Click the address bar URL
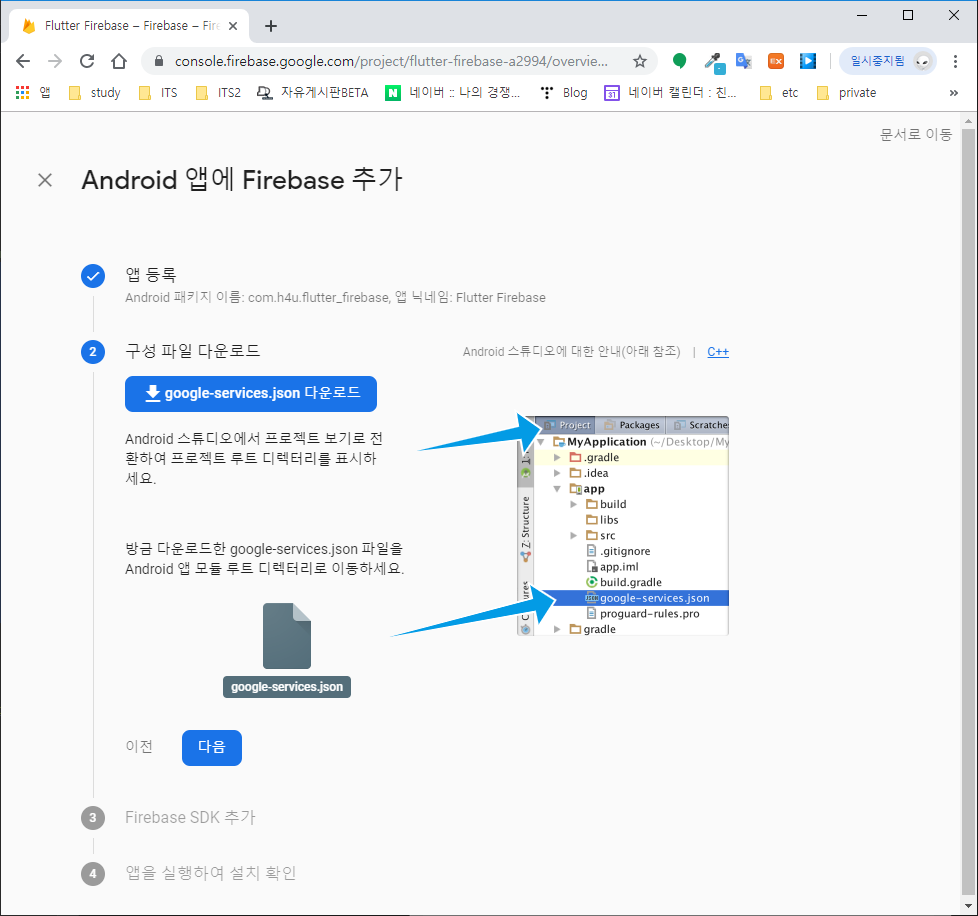978x916 pixels. (x=390, y=61)
